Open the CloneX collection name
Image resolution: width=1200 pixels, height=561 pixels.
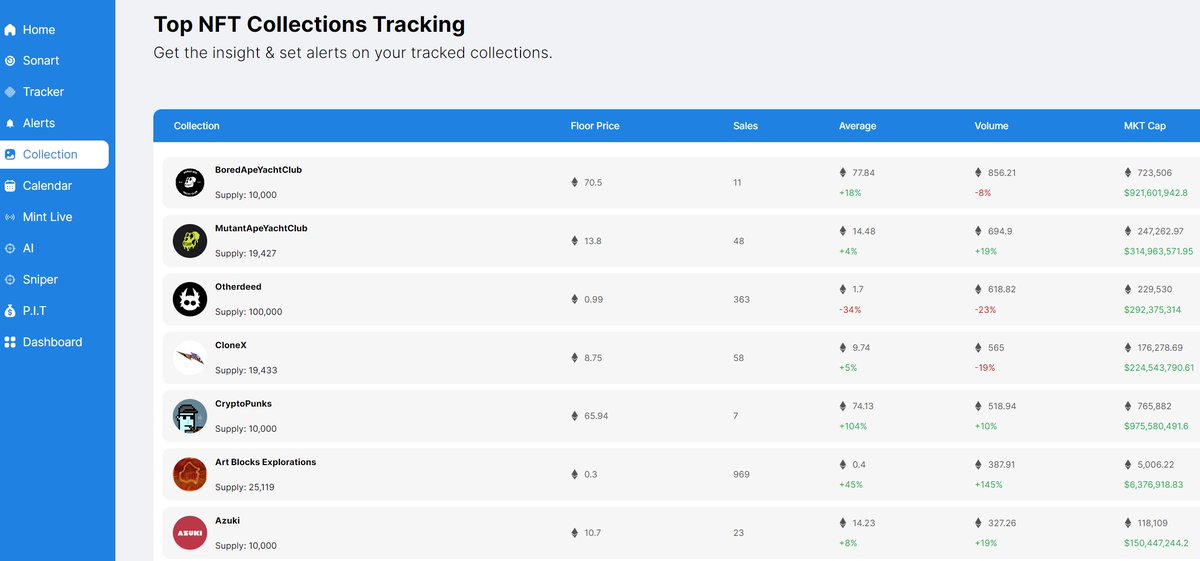click(231, 345)
